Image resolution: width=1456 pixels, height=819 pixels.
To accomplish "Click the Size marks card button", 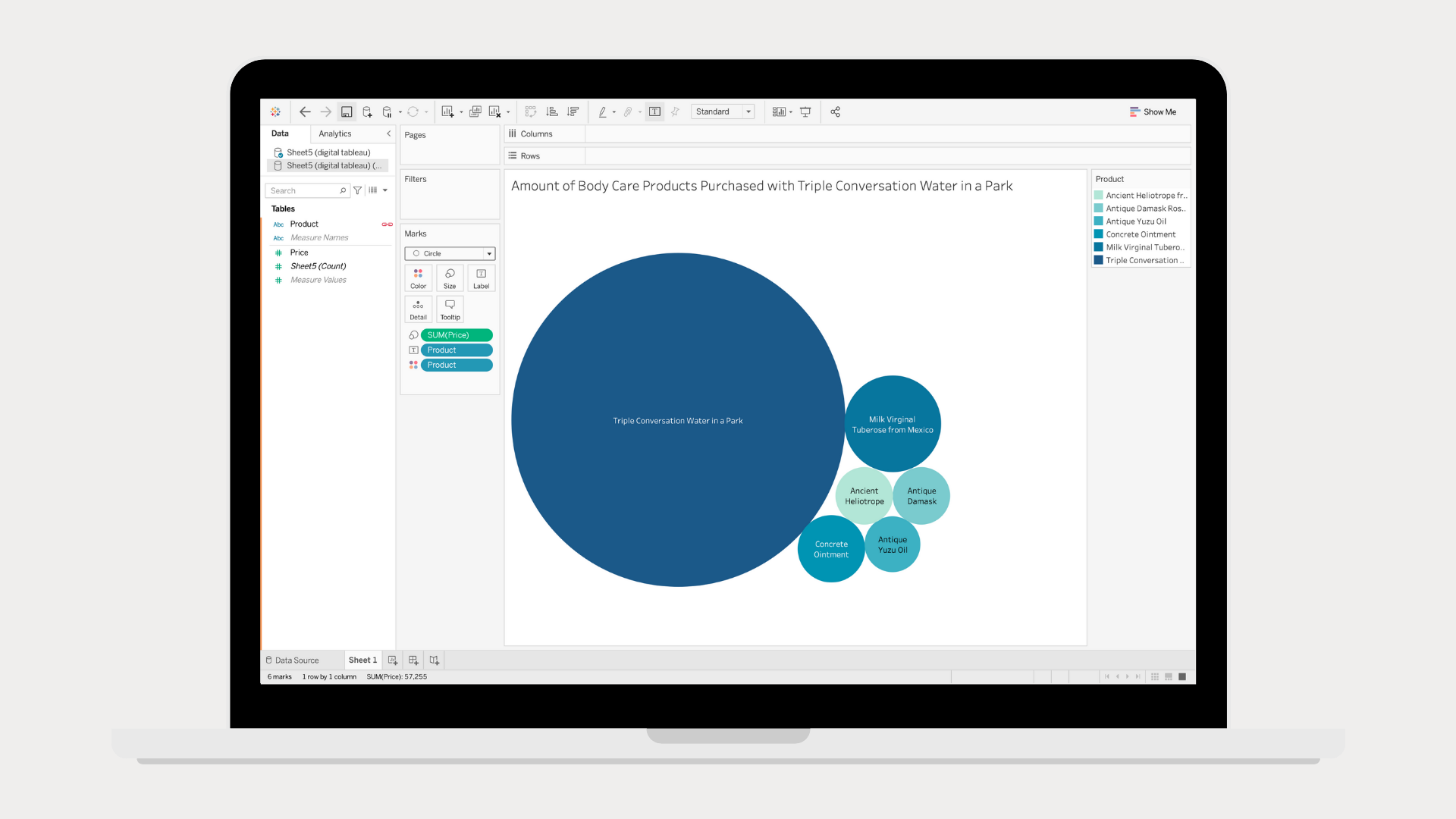I will [450, 278].
